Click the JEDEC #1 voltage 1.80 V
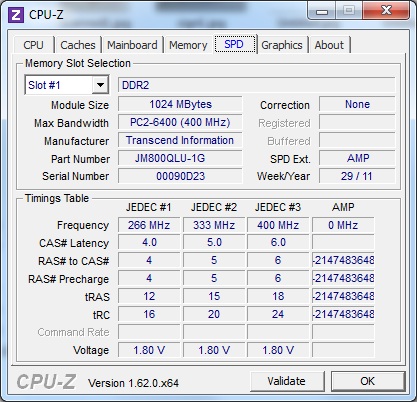Image resolution: width=417 pixels, height=402 pixels. (x=149, y=350)
